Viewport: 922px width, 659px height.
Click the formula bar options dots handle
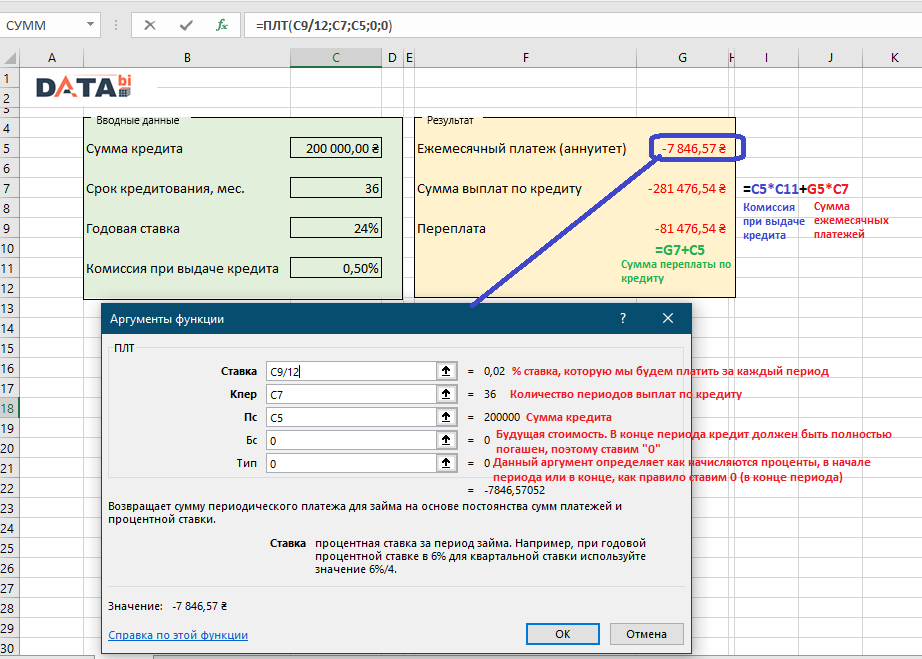point(116,25)
